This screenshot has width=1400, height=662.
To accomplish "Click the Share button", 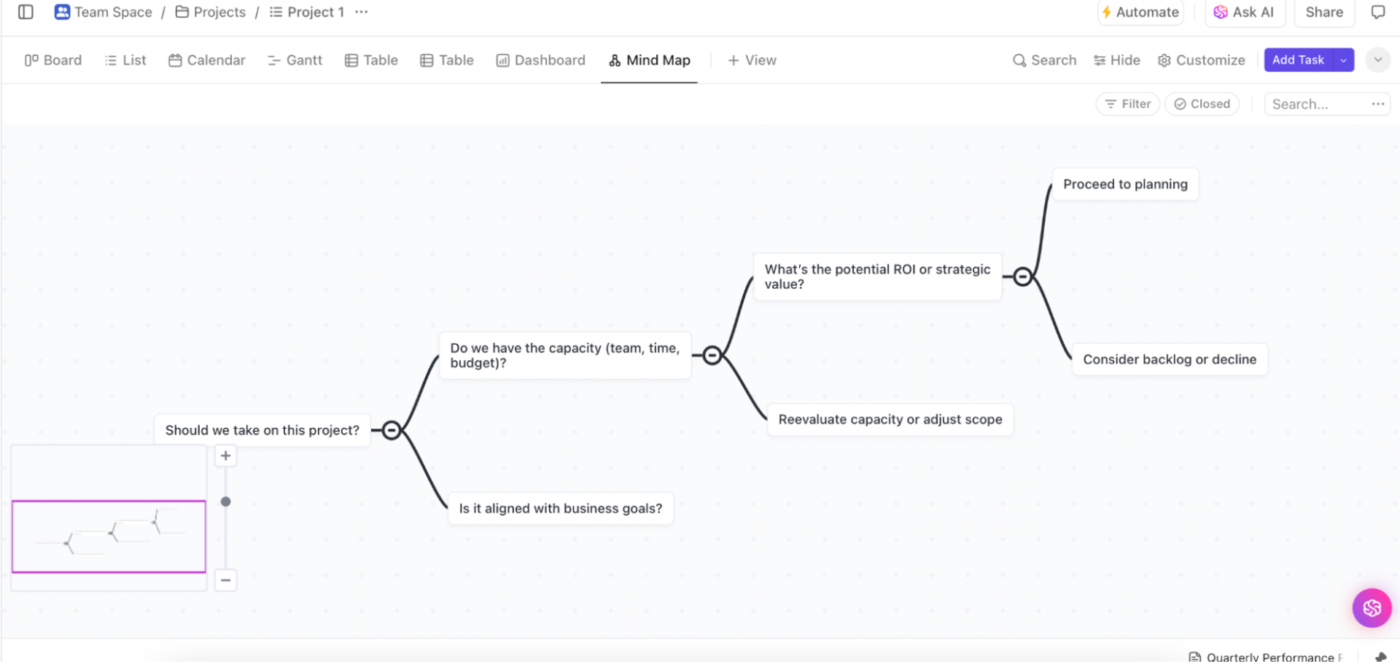I will [x=1324, y=12].
